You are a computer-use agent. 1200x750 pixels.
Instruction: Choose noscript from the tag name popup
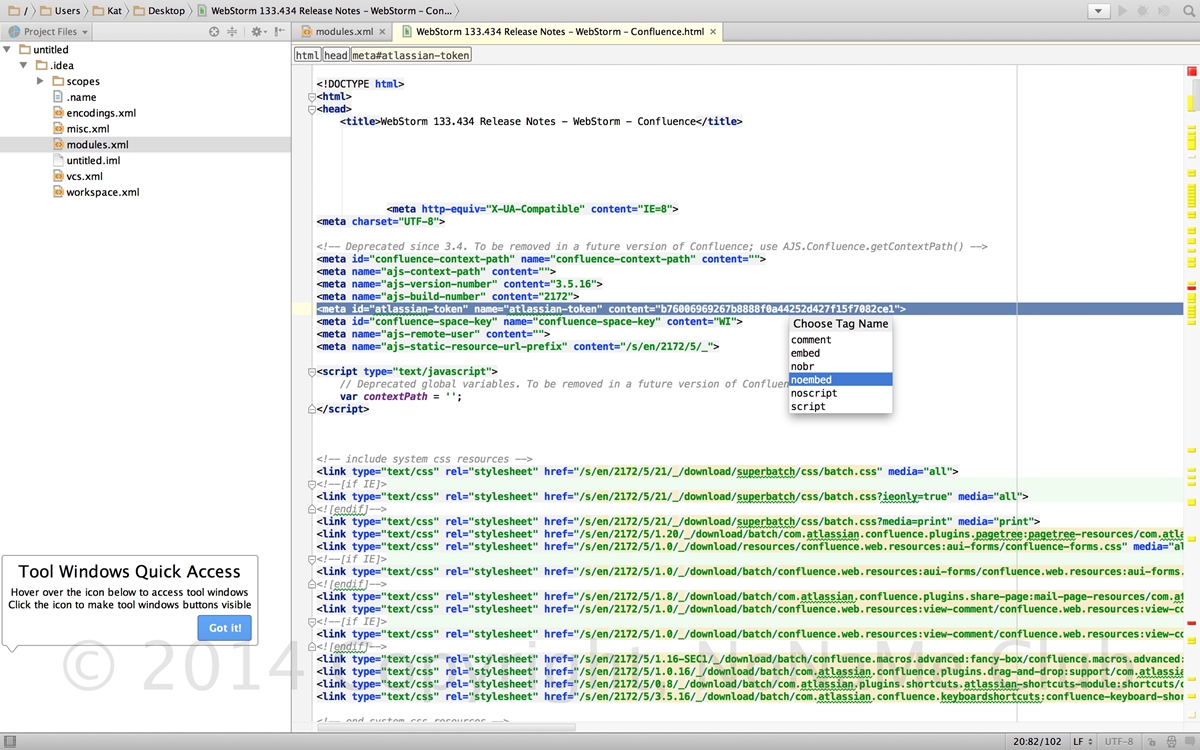(840, 393)
